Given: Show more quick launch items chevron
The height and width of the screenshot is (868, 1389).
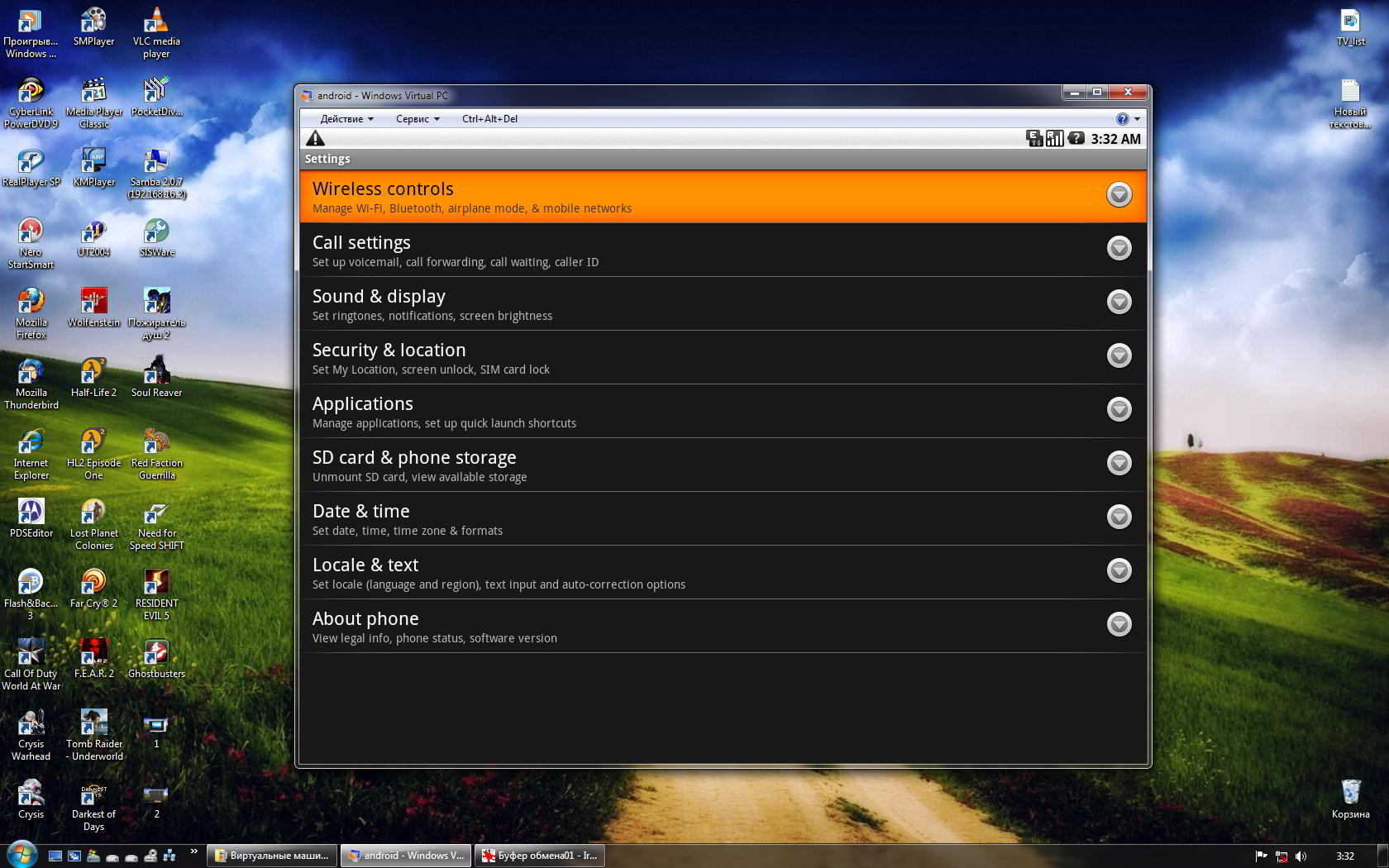Looking at the screenshot, I should 194,851.
